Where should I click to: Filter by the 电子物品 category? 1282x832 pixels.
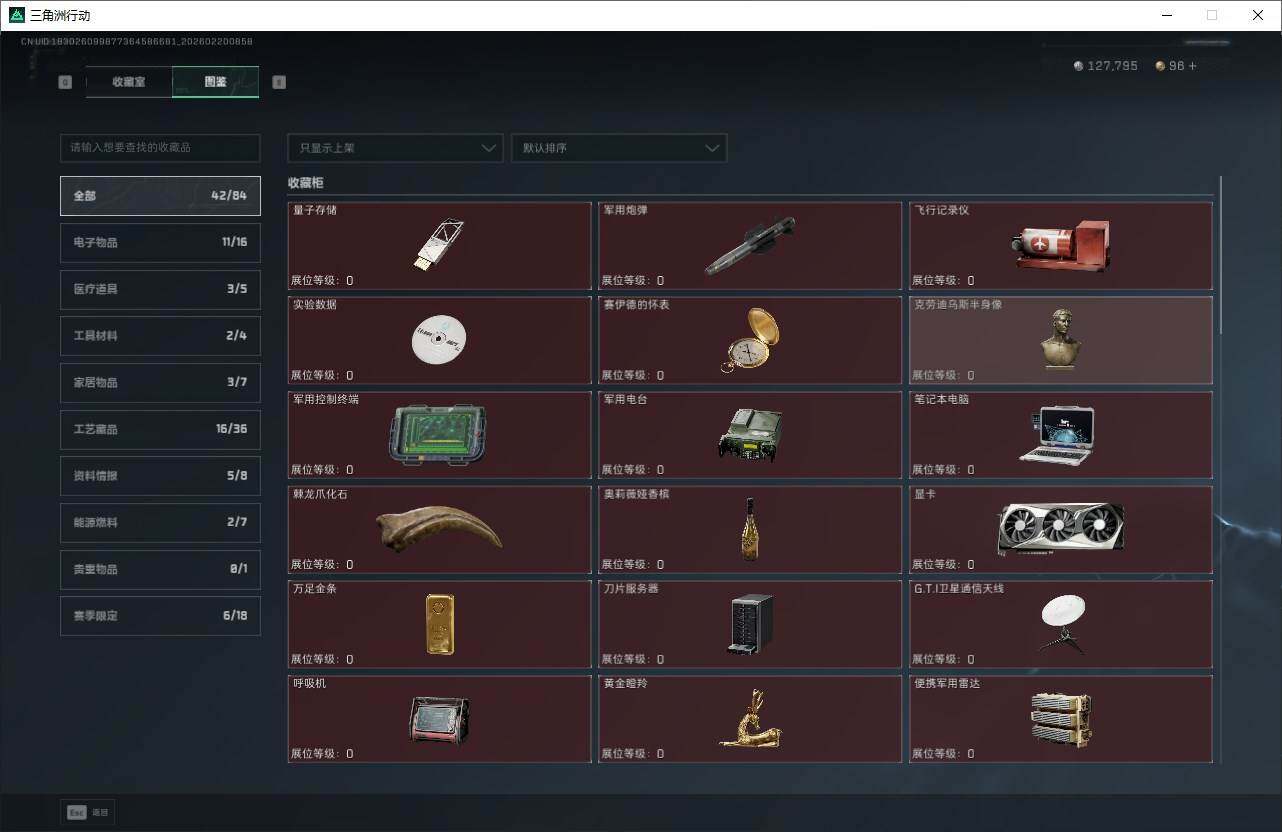(160, 242)
